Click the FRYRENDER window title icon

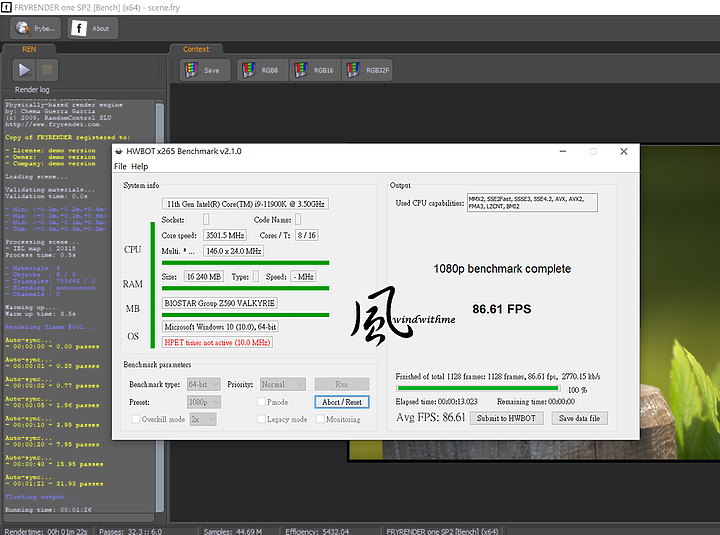point(6,7)
